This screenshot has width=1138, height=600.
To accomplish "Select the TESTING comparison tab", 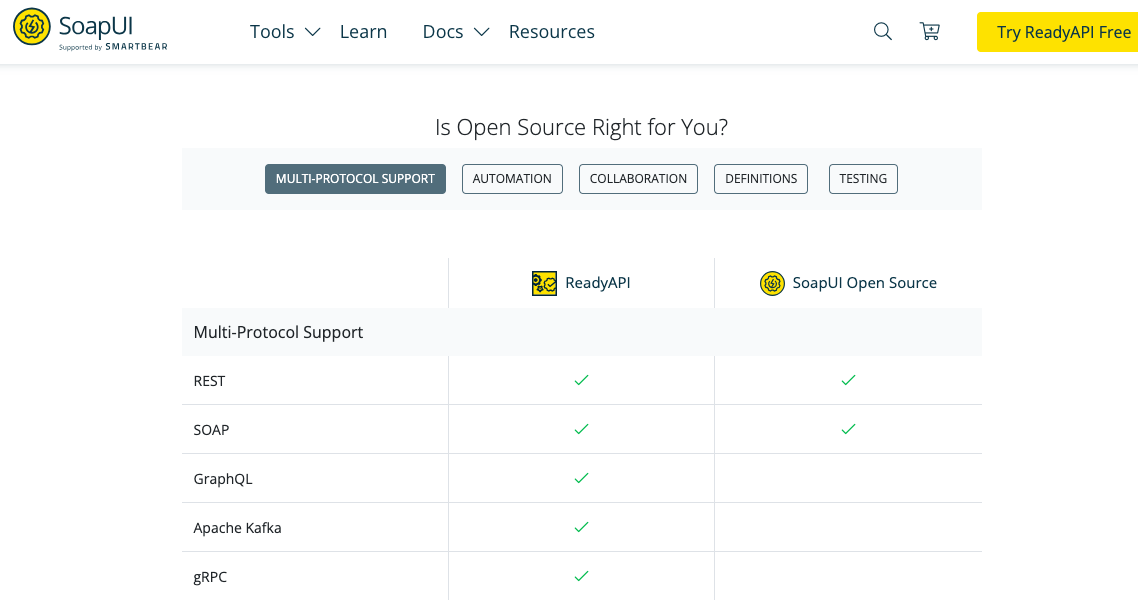I will [x=862, y=178].
